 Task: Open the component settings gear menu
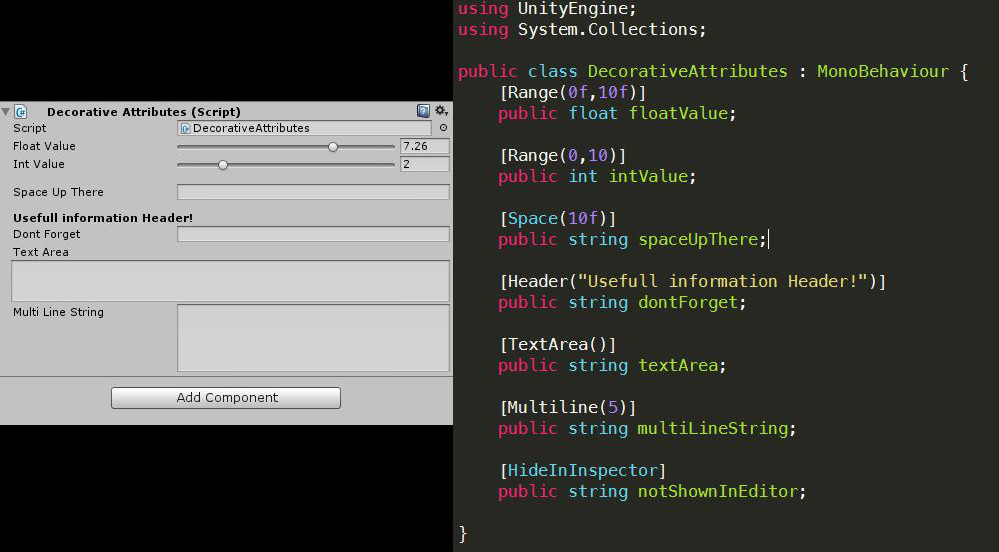click(440, 111)
